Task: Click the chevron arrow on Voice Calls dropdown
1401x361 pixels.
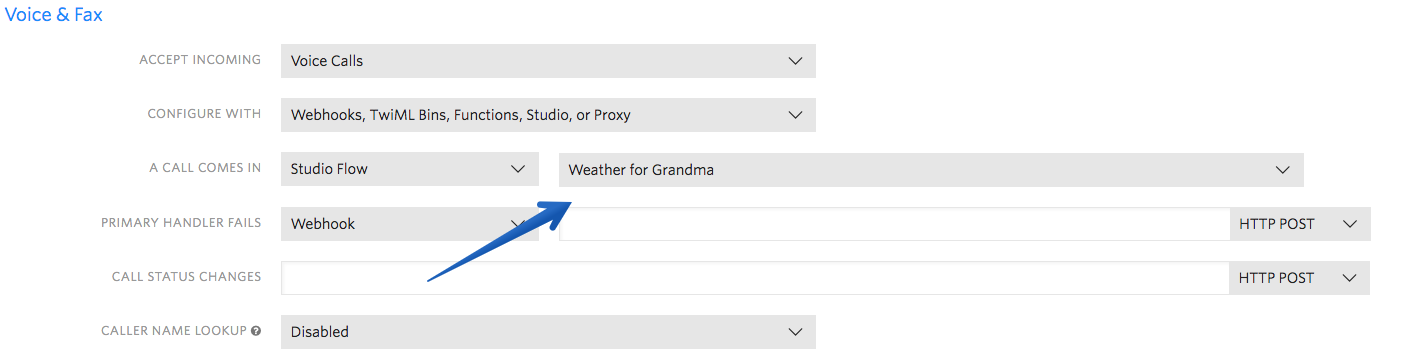Action: (x=795, y=61)
